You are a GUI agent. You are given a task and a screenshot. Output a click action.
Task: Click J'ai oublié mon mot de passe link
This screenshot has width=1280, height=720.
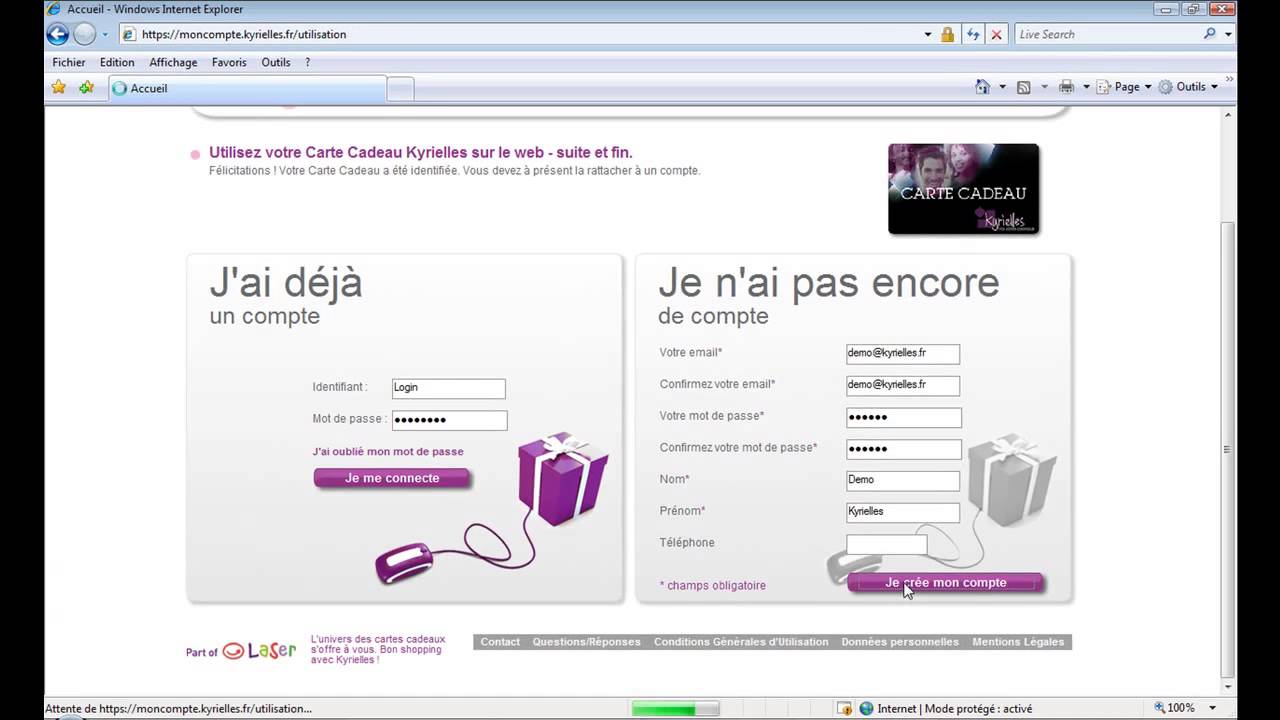(388, 451)
